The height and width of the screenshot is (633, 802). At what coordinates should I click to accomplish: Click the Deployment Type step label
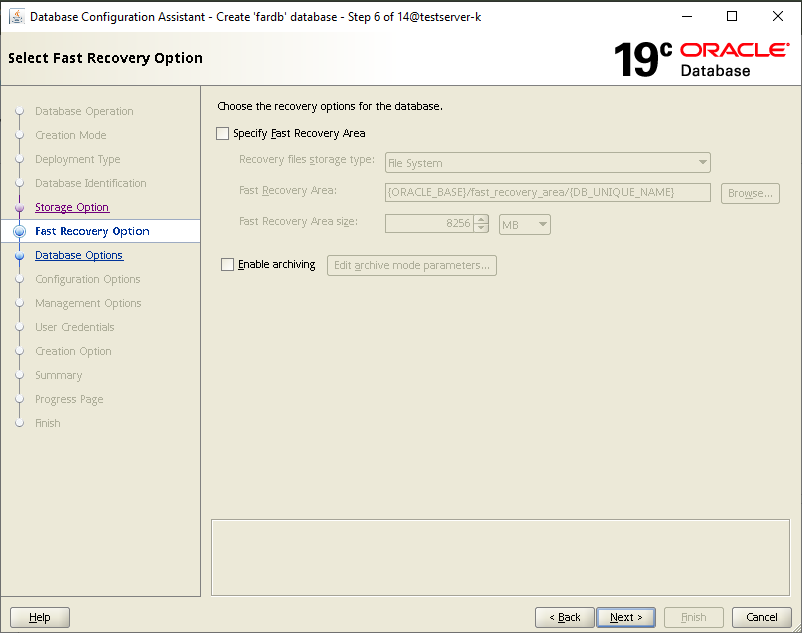coord(78,159)
